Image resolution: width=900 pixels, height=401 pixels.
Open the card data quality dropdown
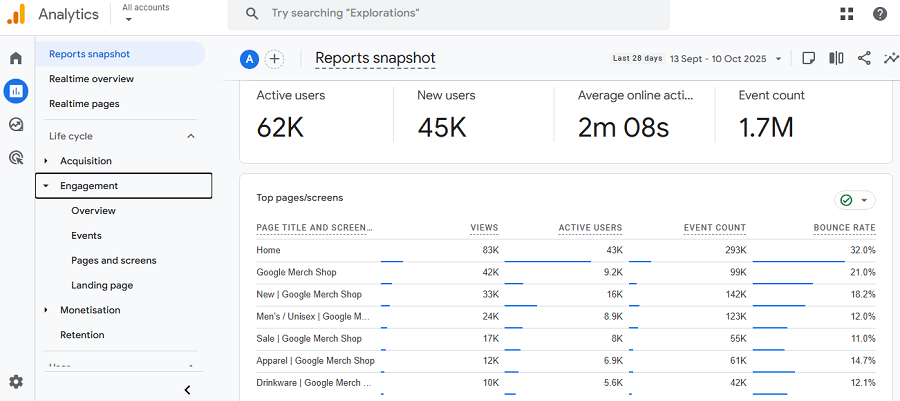pos(854,200)
